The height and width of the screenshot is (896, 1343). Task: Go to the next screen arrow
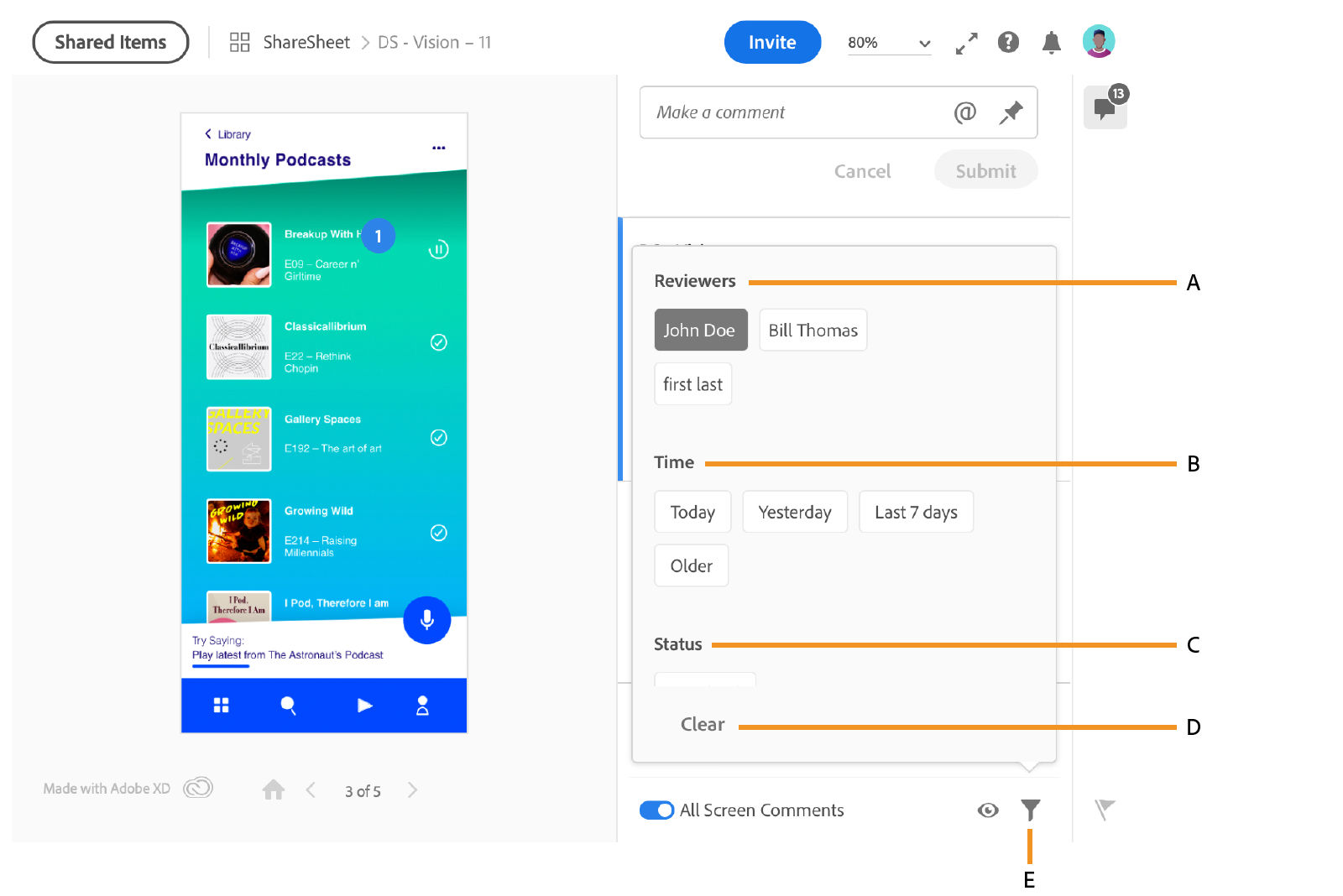pyautogui.click(x=412, y=789)
